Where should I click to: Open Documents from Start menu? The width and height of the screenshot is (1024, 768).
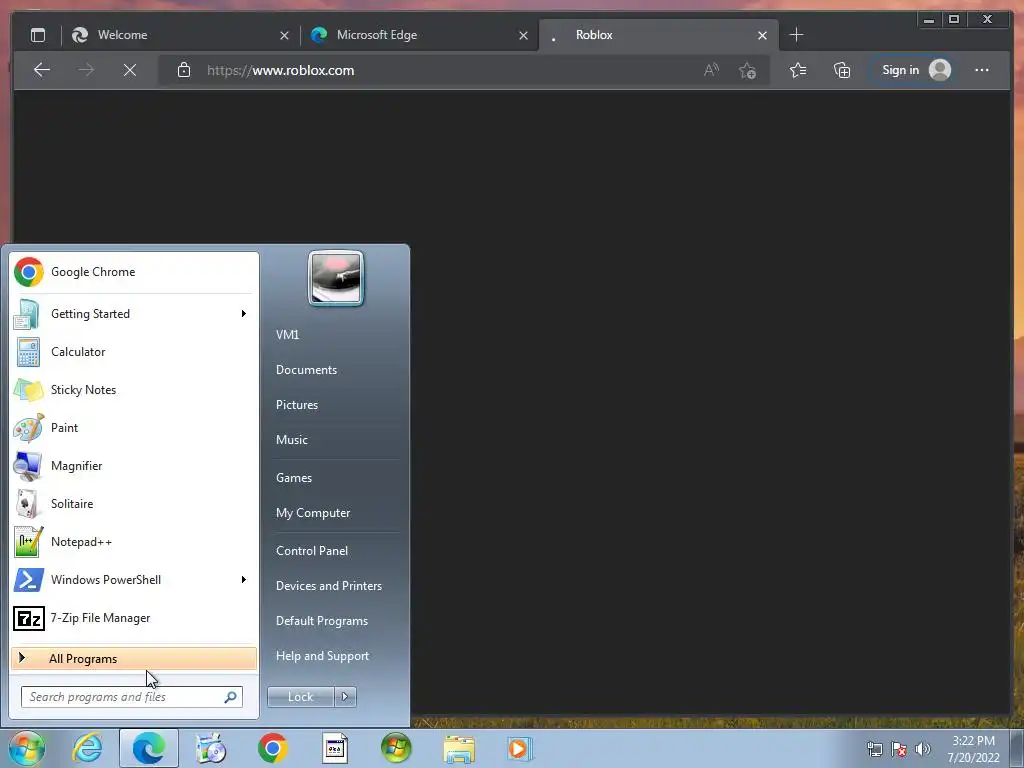[x=306, y=370]
